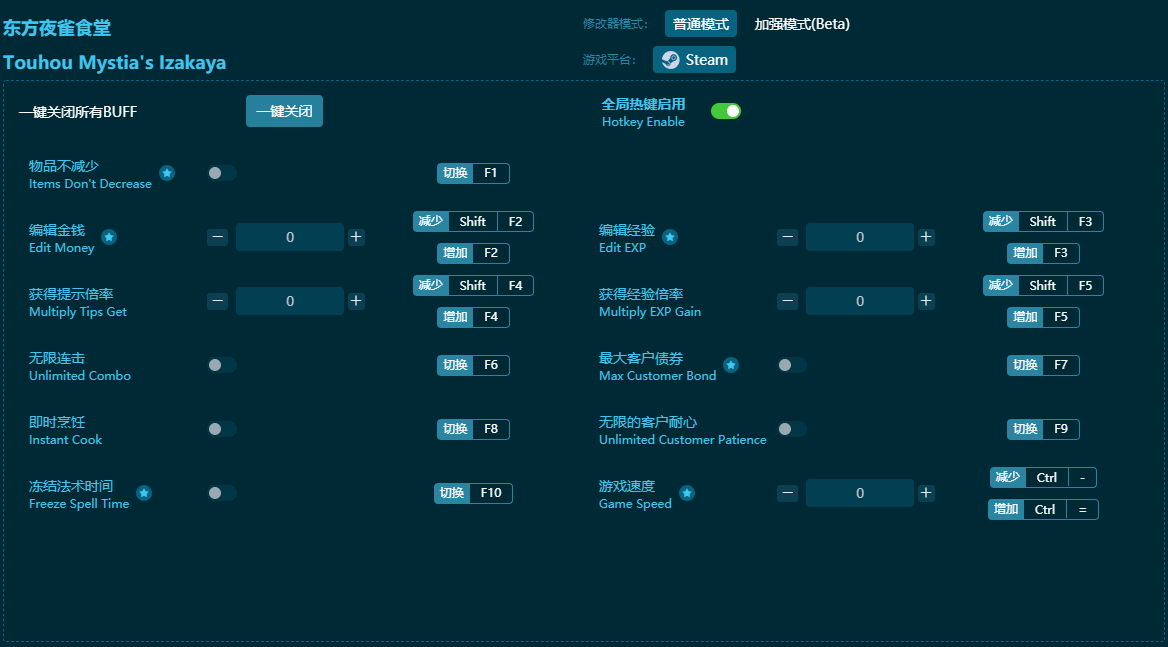
Task: Increase the Multiply Tips Get value
Action: pos(356,301)
